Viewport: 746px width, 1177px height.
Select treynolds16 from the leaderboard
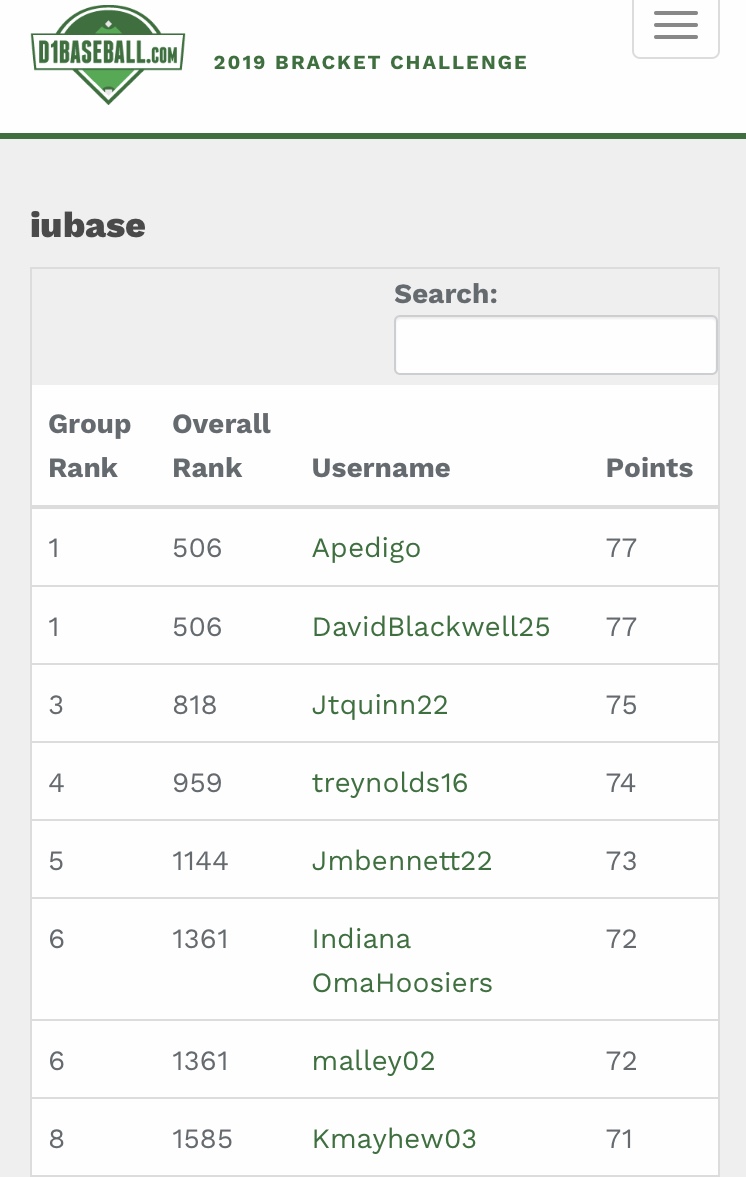pos(390,782)
